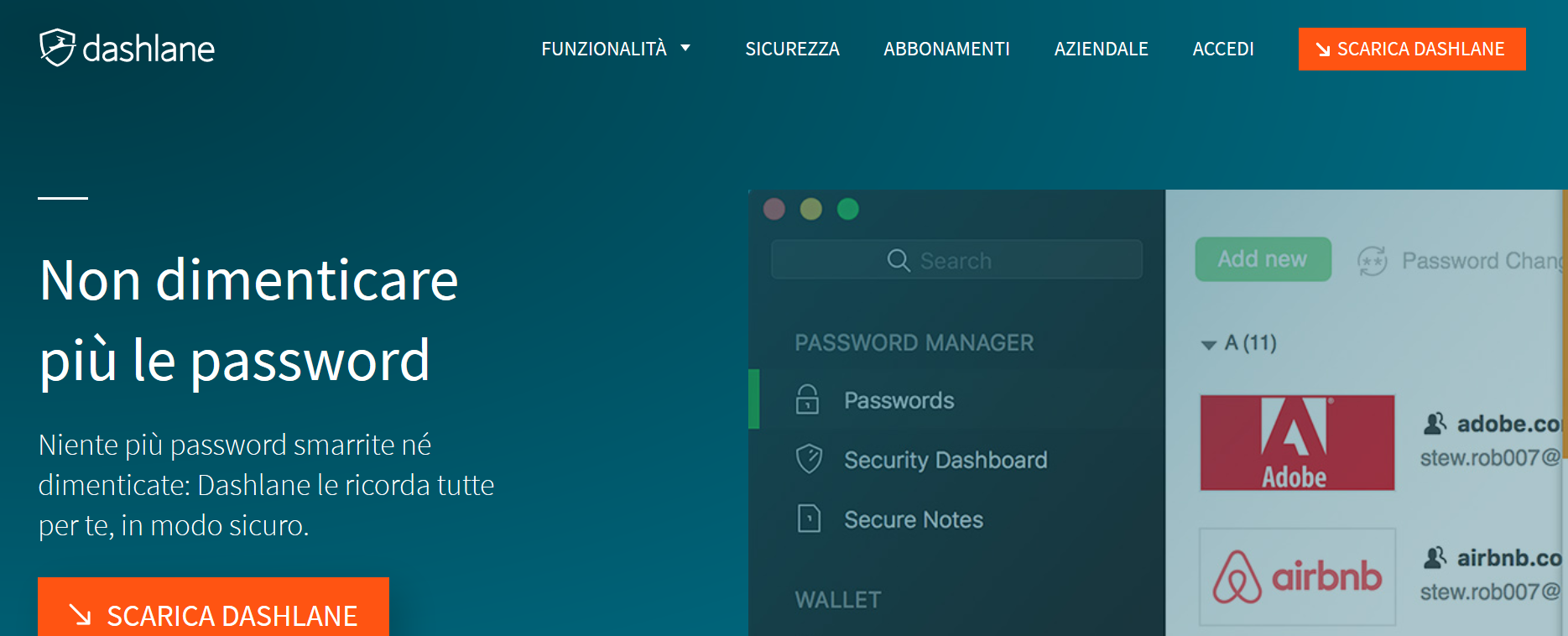Select the Airbnb logo thumbnail
This screenshot has width=1568, height=636.
[x=1297, y=576]
